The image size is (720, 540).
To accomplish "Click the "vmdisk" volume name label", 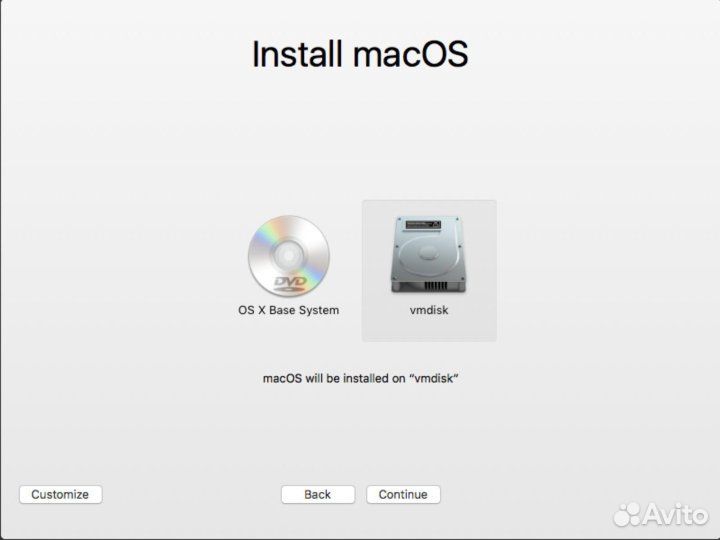I will [429, 310].
